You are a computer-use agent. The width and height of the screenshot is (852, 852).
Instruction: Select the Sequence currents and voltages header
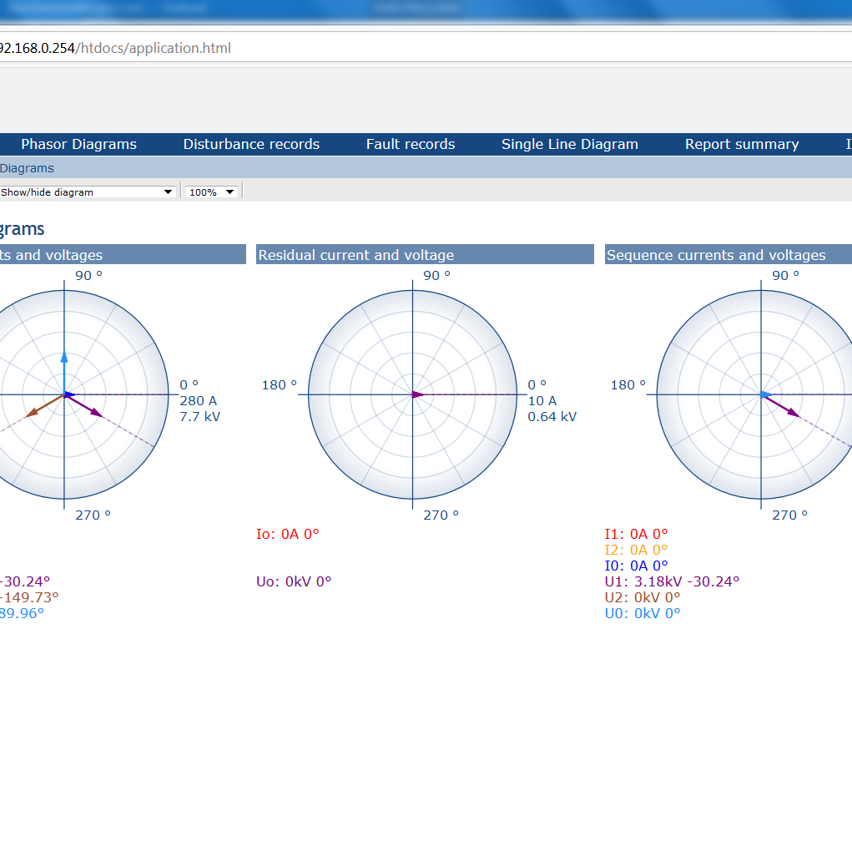728,255
